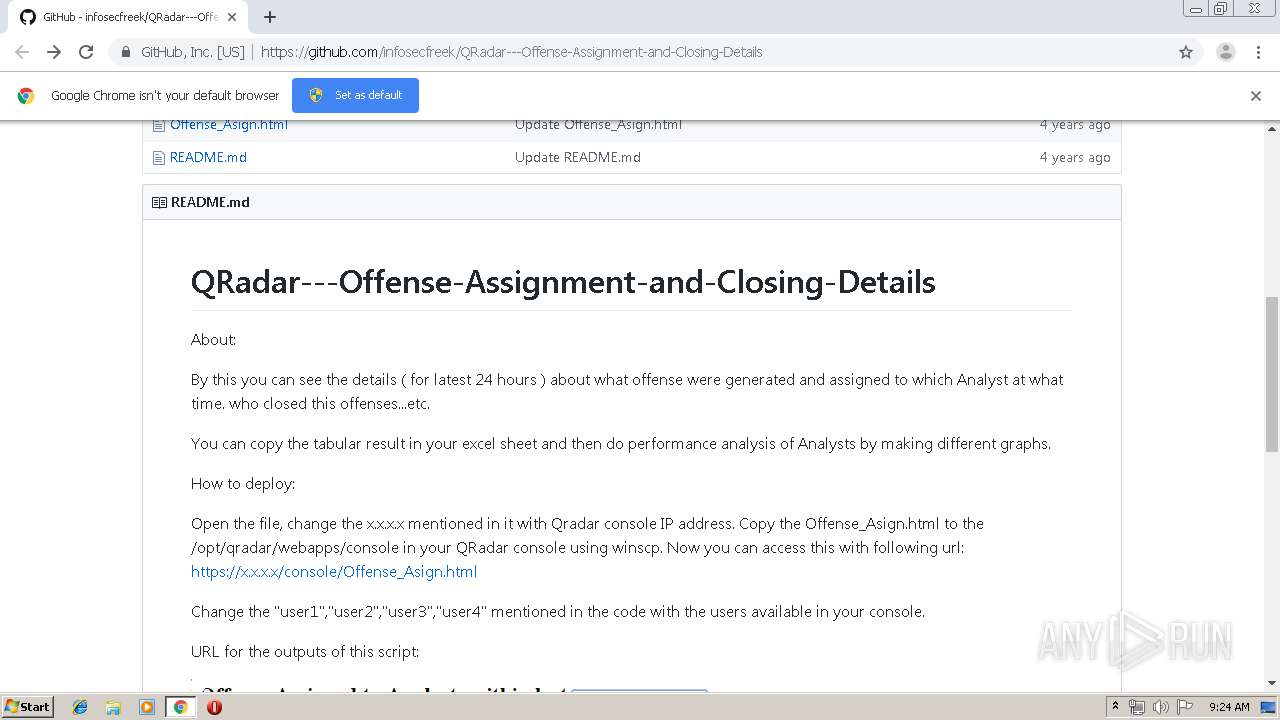
Task: Click the README title heading text
Action: coord(563,282)
